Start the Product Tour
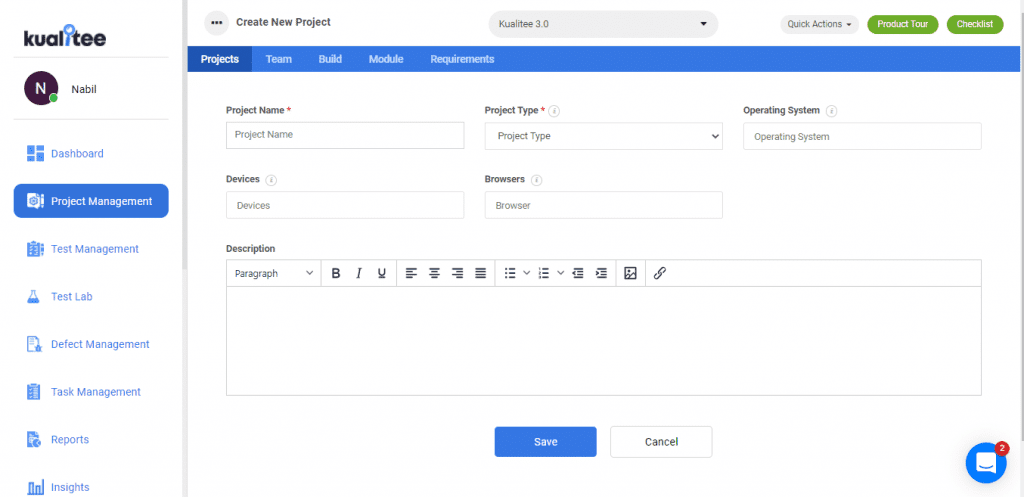Screen dimensions: 1024x497 click(903, 24)
